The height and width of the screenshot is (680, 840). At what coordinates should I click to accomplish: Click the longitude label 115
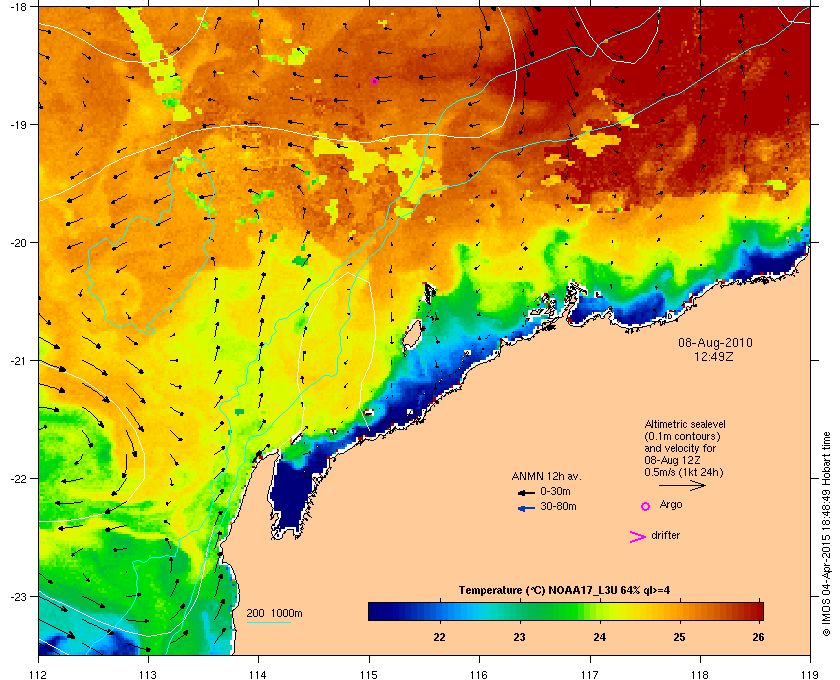pyautogui.click(x=369, y=675)
